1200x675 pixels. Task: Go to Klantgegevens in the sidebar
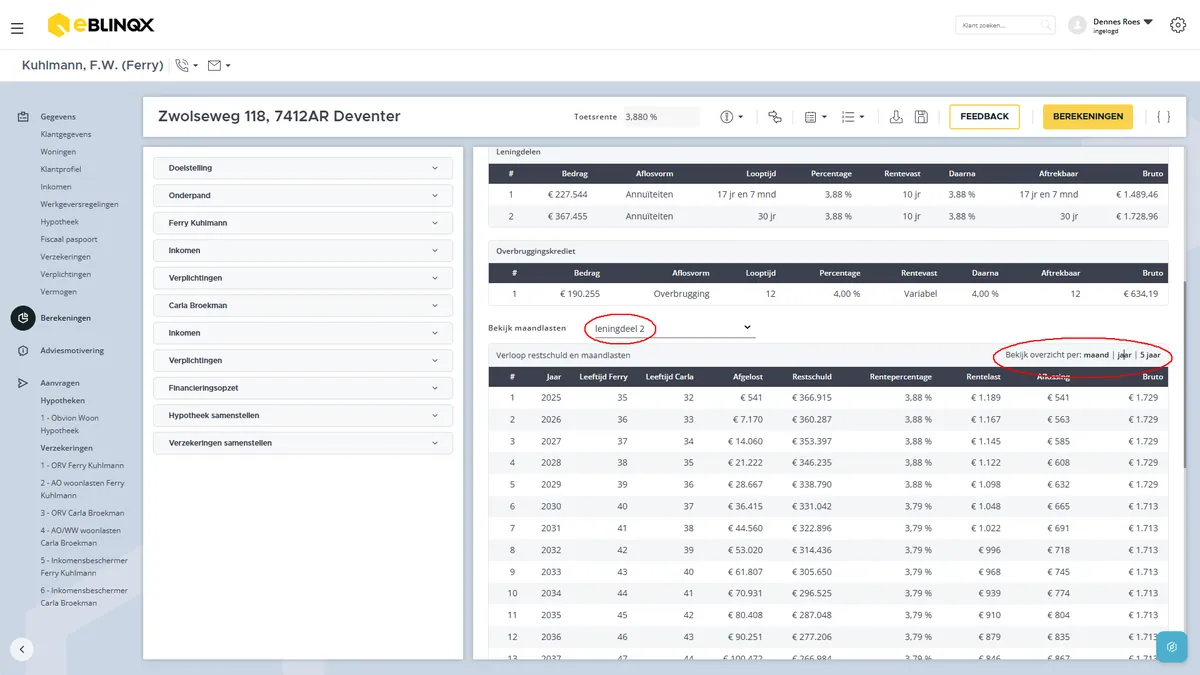click(x=66, y=135)
